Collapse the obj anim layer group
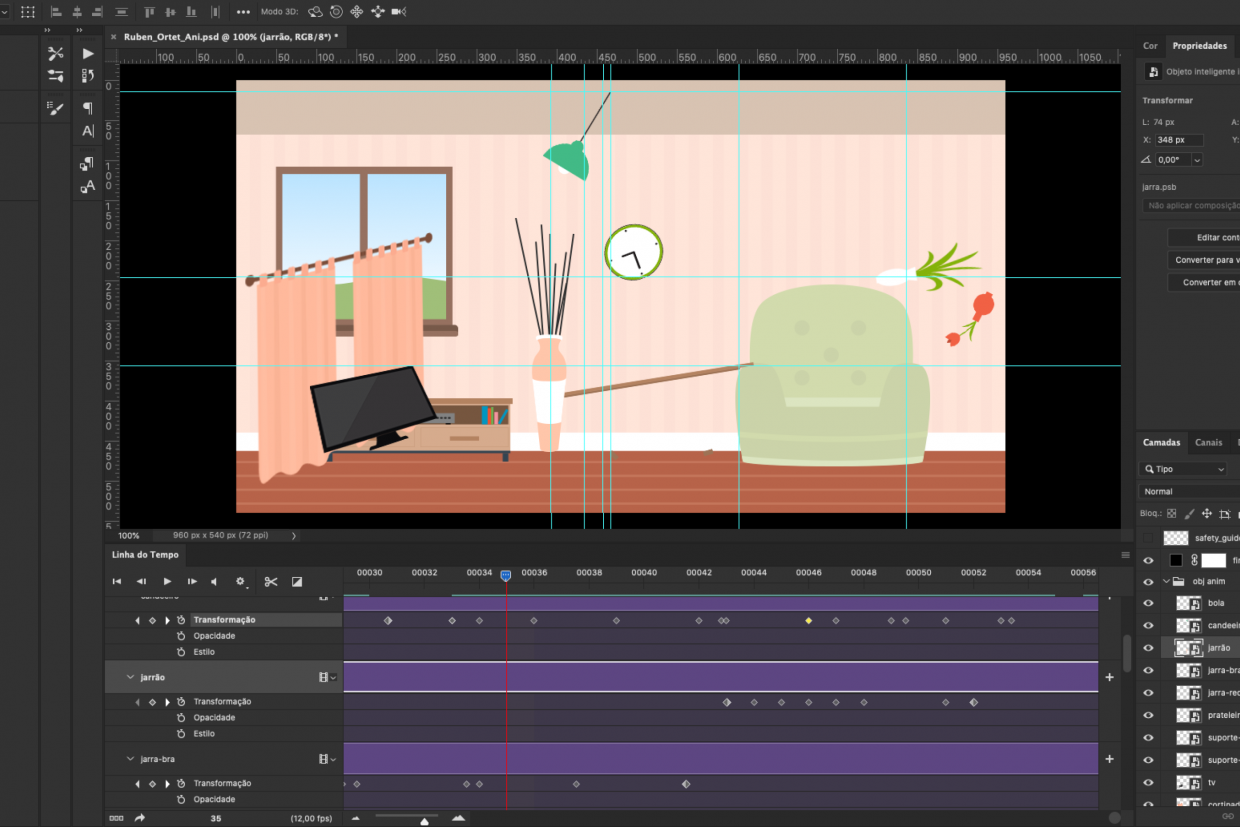Screen dimensions: 1240x827 (x=1165, y=581)
